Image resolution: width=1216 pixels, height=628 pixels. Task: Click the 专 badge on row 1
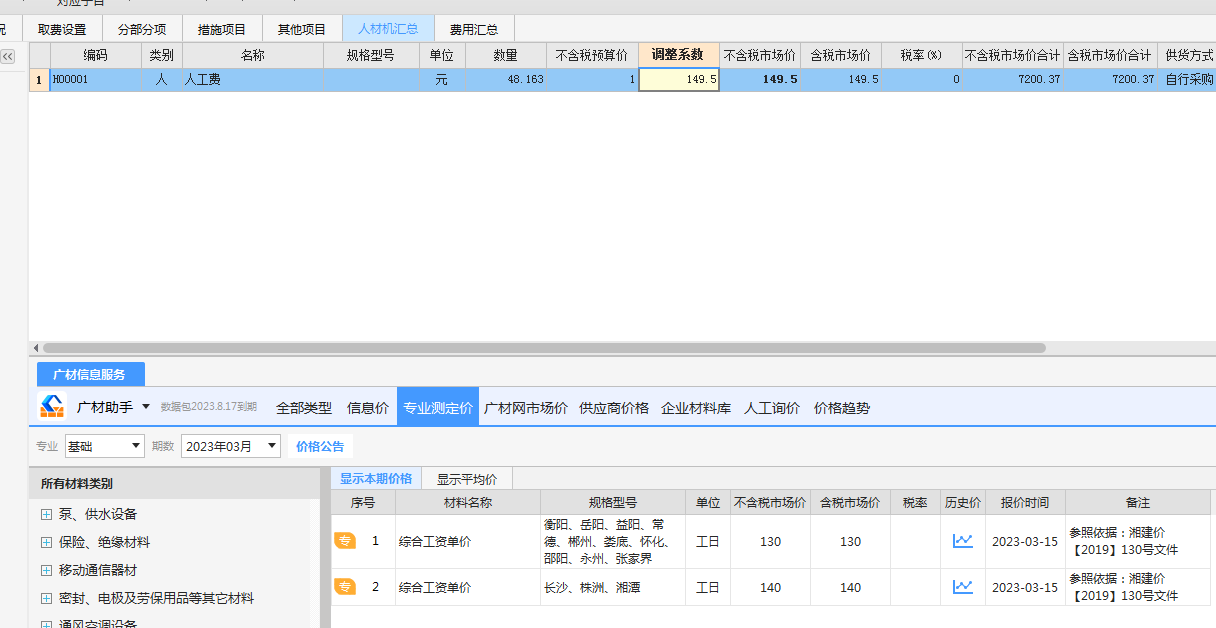pos(345,541)
